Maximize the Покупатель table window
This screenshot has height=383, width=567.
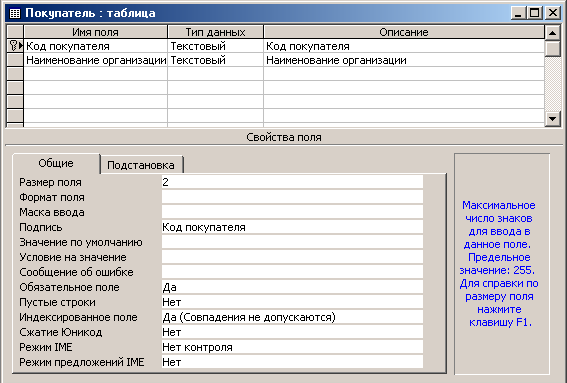click(x=535, y=13)
